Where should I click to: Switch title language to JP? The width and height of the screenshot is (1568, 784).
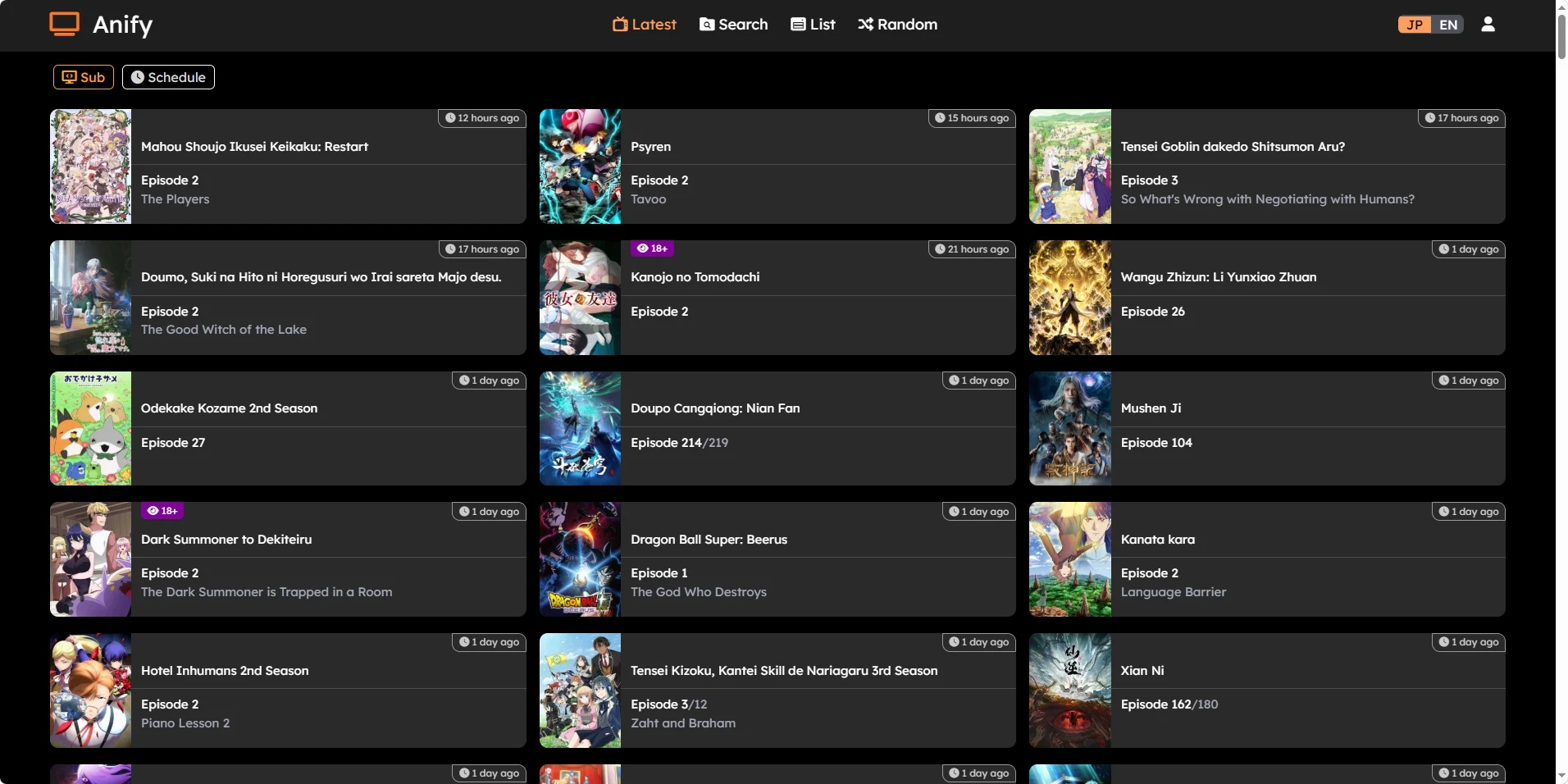1415,25
